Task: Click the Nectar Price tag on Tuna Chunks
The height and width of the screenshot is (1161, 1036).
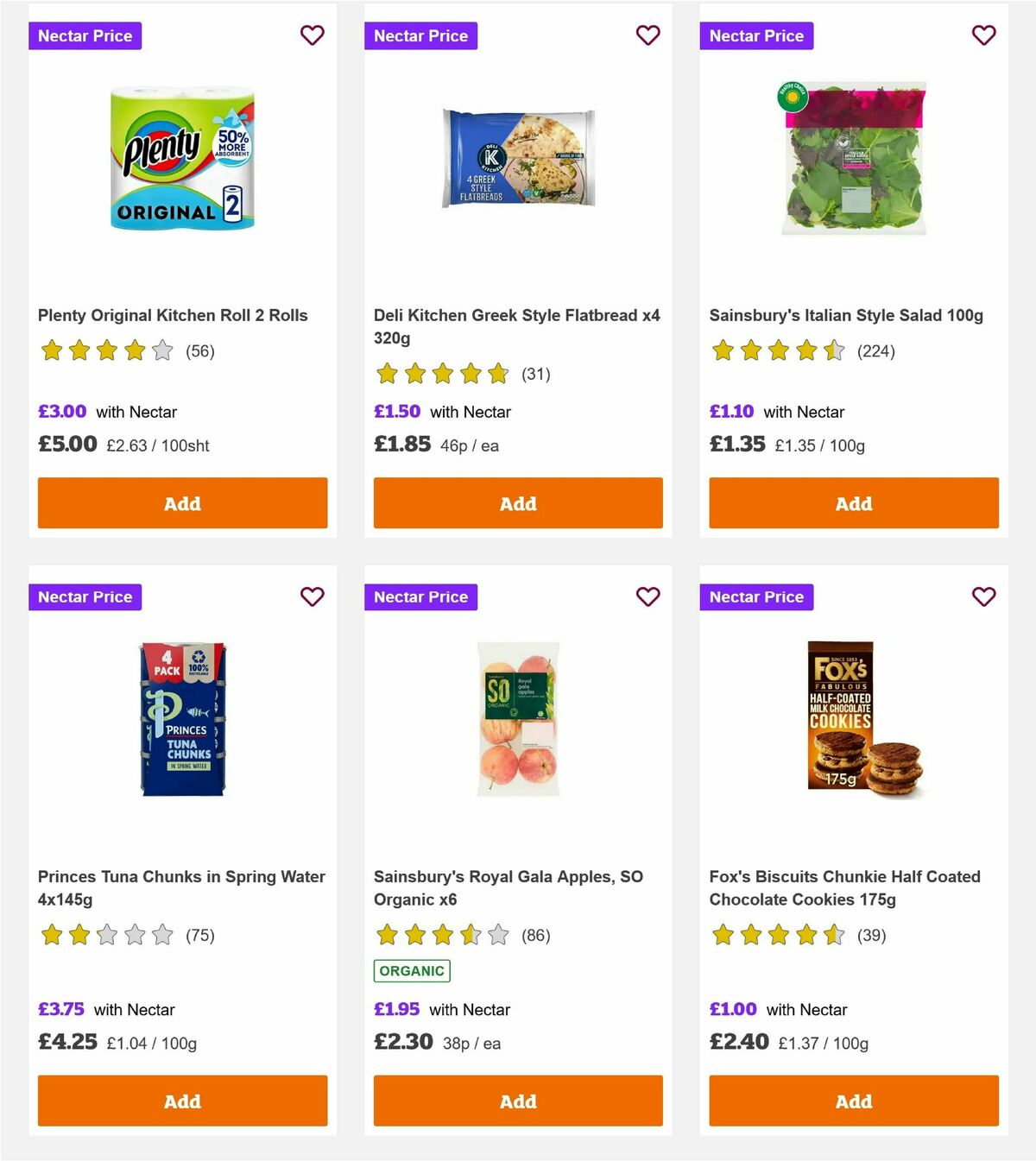Action: point(85,596)
